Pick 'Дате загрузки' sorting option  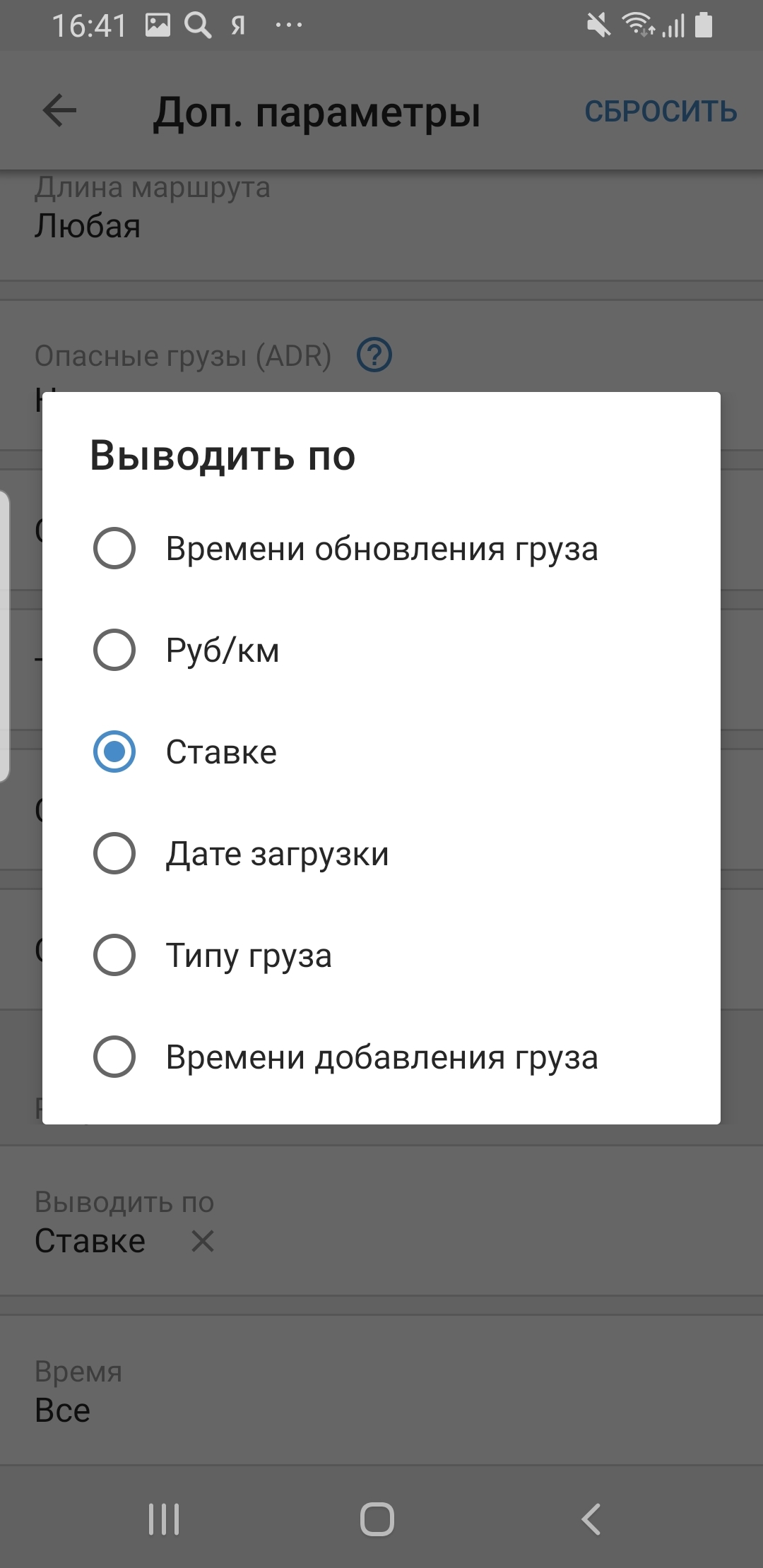(114, 853)
